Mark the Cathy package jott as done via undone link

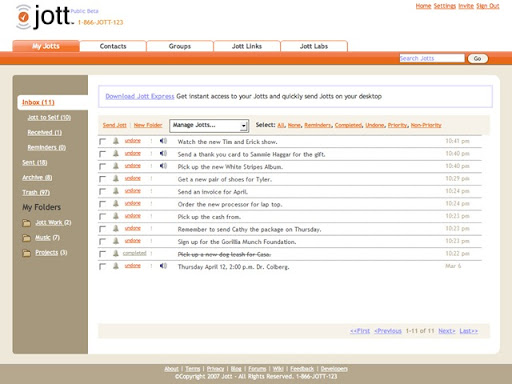pyautogui.click(x=133, y=228)
